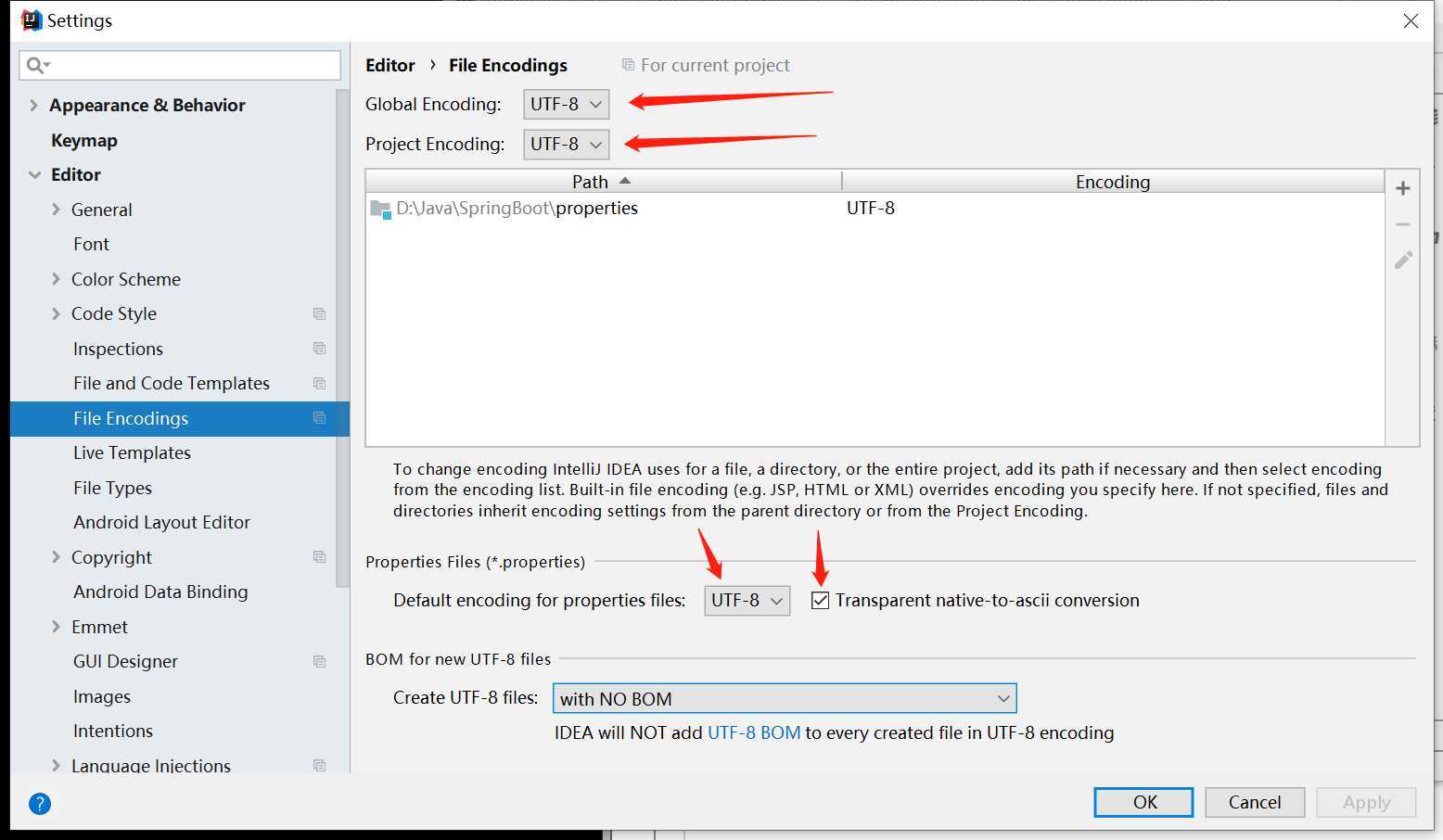Open default properties files encoding dropdown
The image size is (1443, 840).
pos(747,600)
